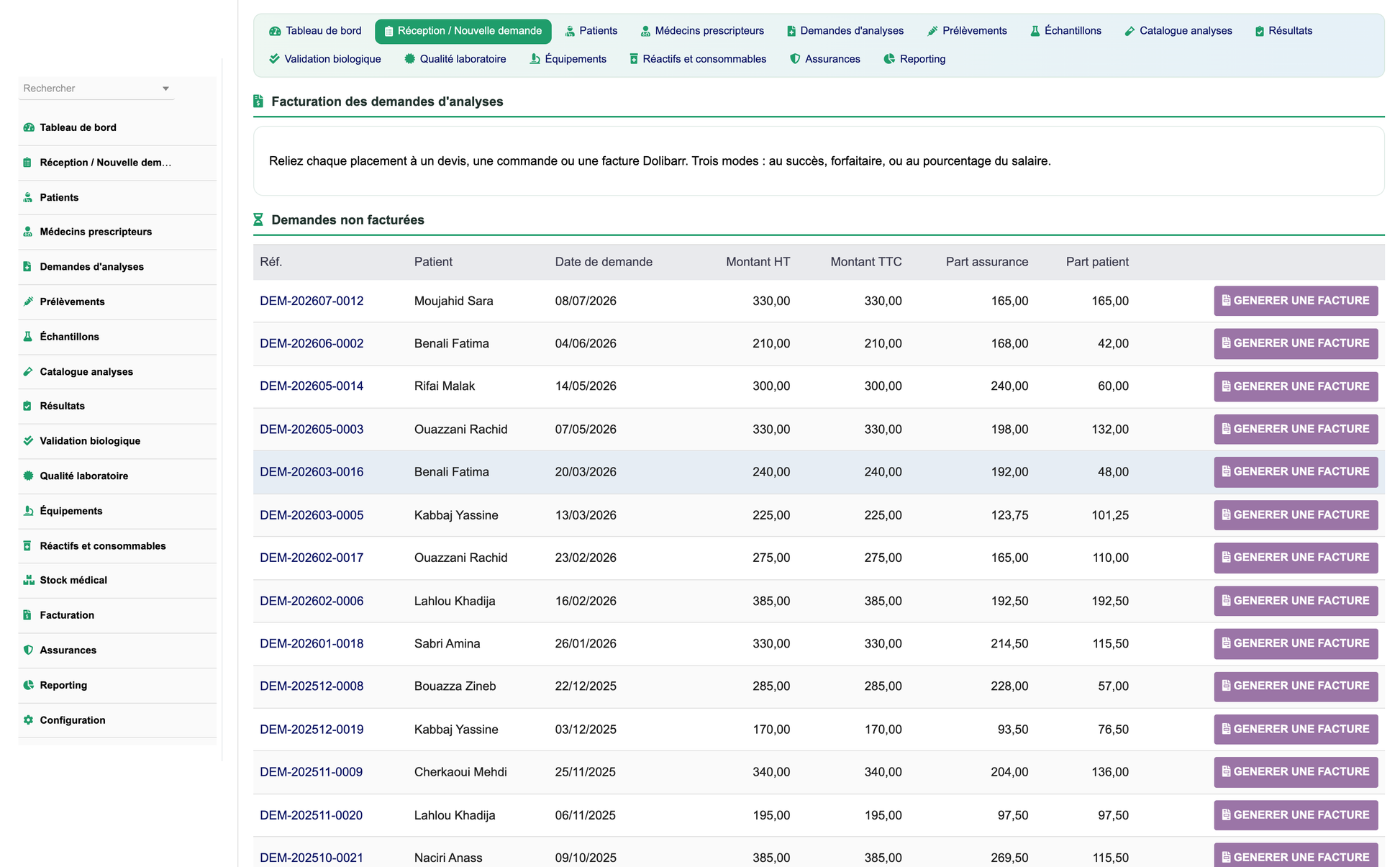
Task: Click the Reporting pie chart icon in the sidebar
Action: pyautogui.click(x=28, y=685)
